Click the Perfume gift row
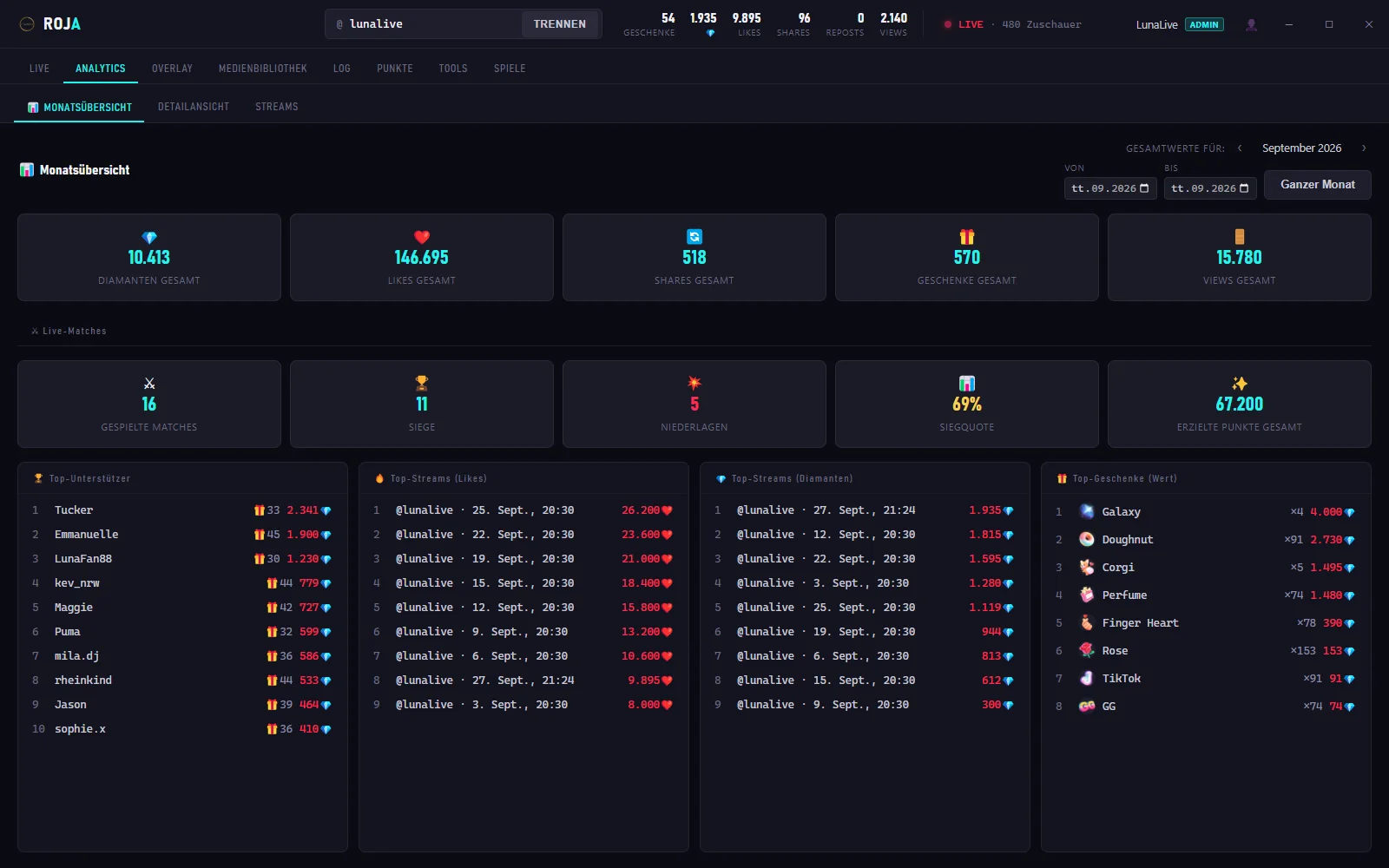 [x=1206, y=595]
